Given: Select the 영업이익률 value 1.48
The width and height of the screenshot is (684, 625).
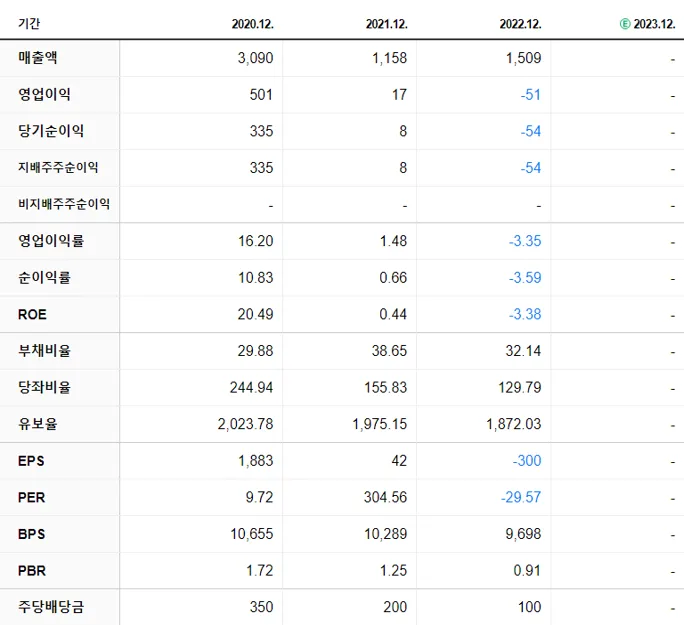Looking at the screenshot, I should [x=393, y=241].
